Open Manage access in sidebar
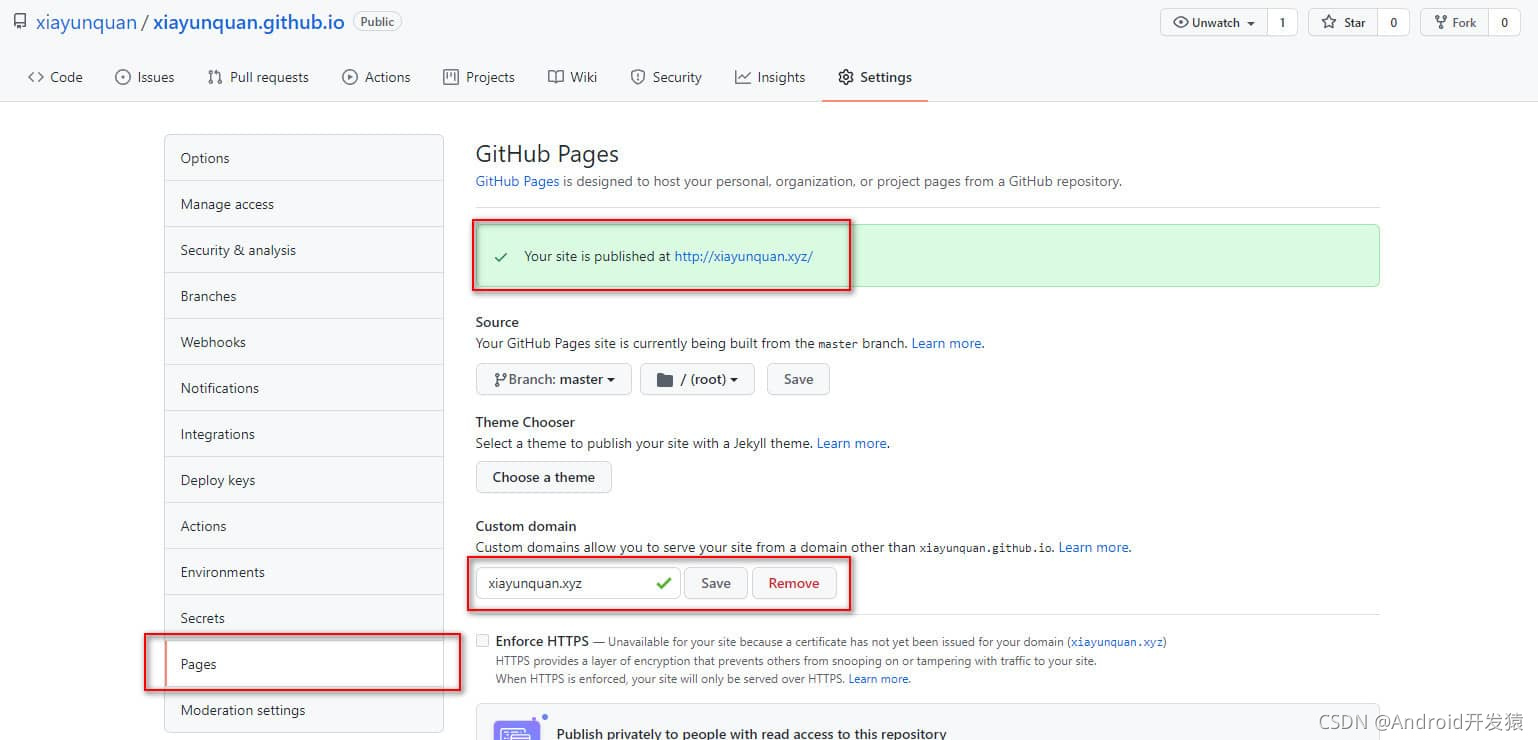1538x740 pixels. [x=304, y=204]
